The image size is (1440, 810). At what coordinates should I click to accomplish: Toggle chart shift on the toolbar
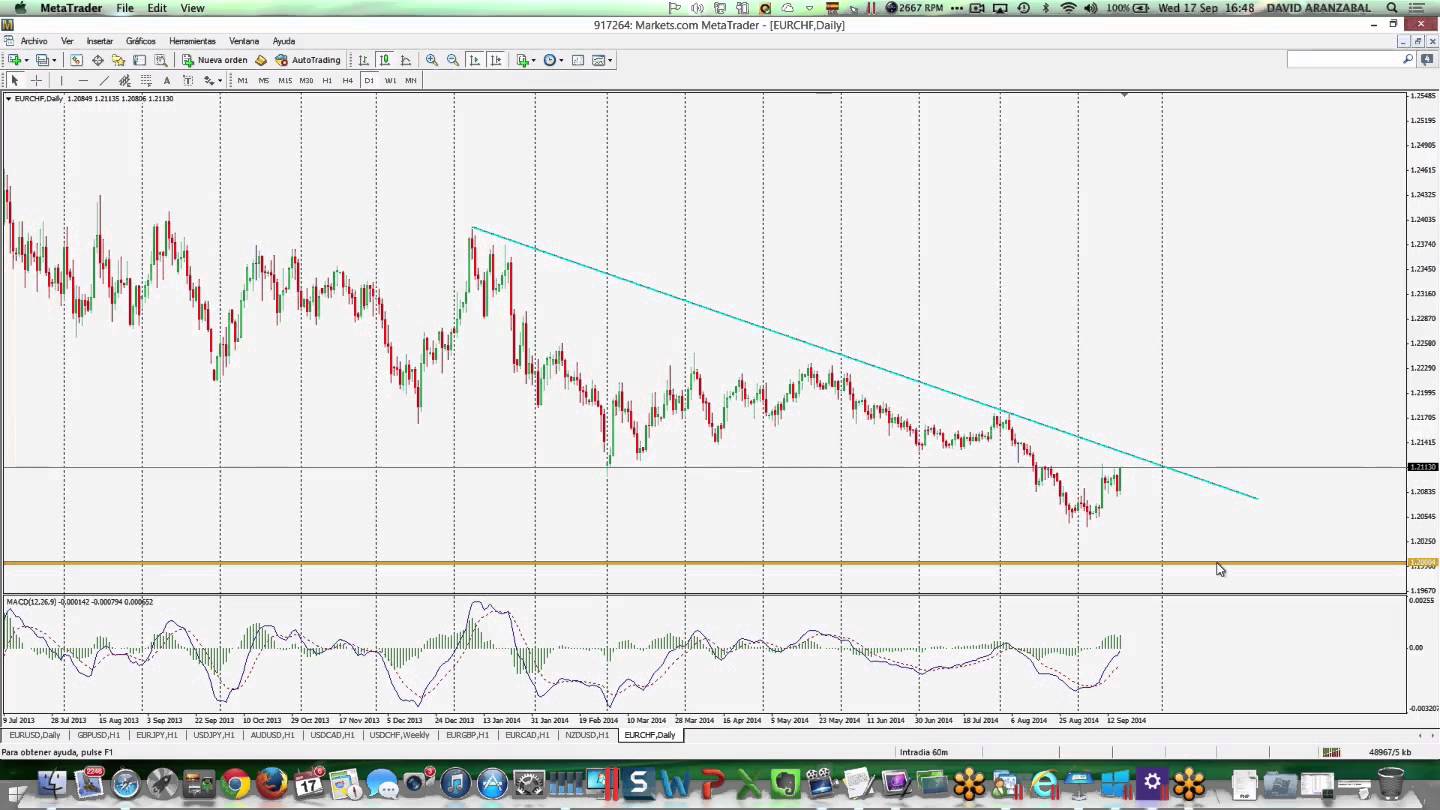tap(495, 60)
